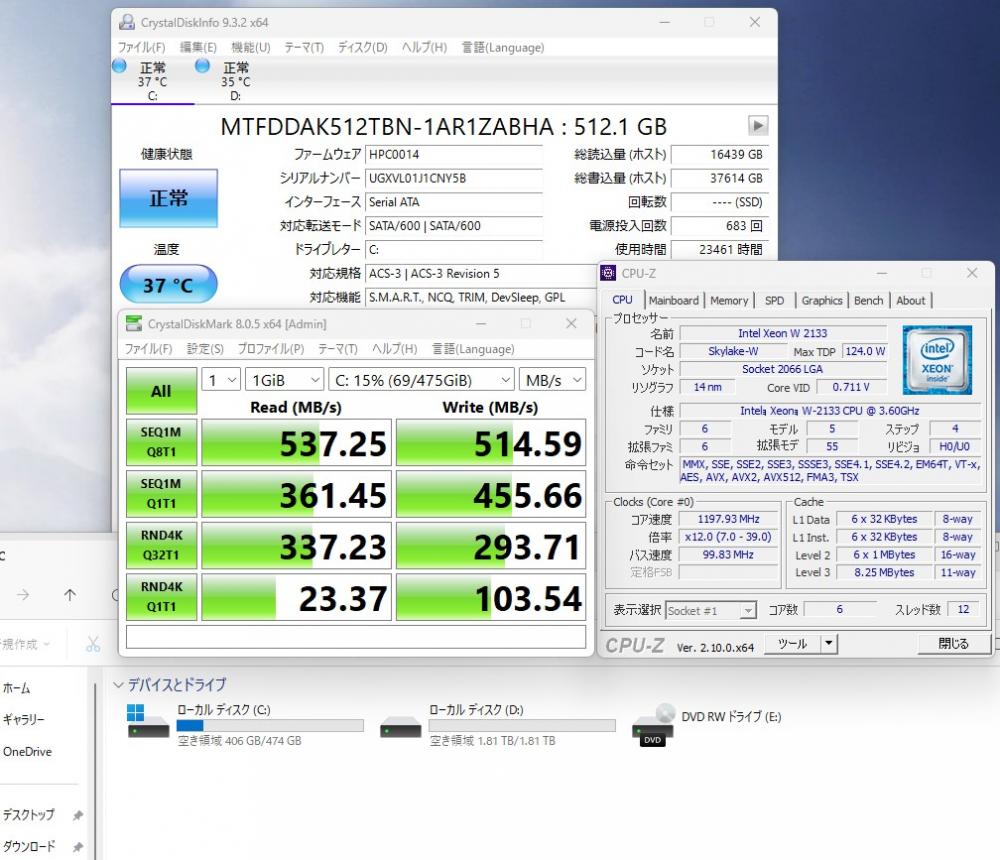Click the Explorer forward arrow button
Screen dimensions: 1000x860
tap(23, 595)
